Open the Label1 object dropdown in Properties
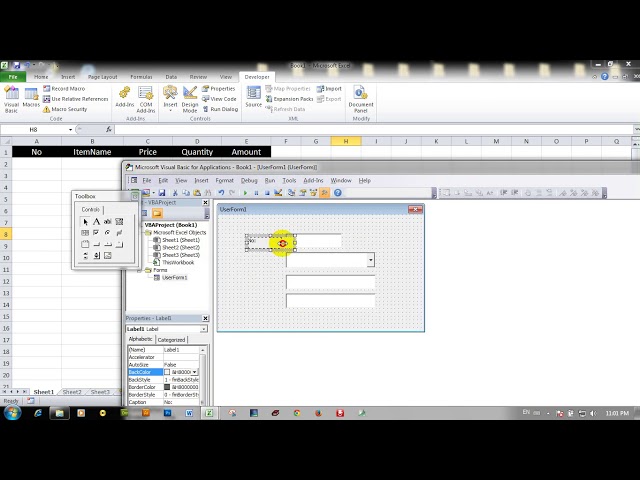 [203, 329]
